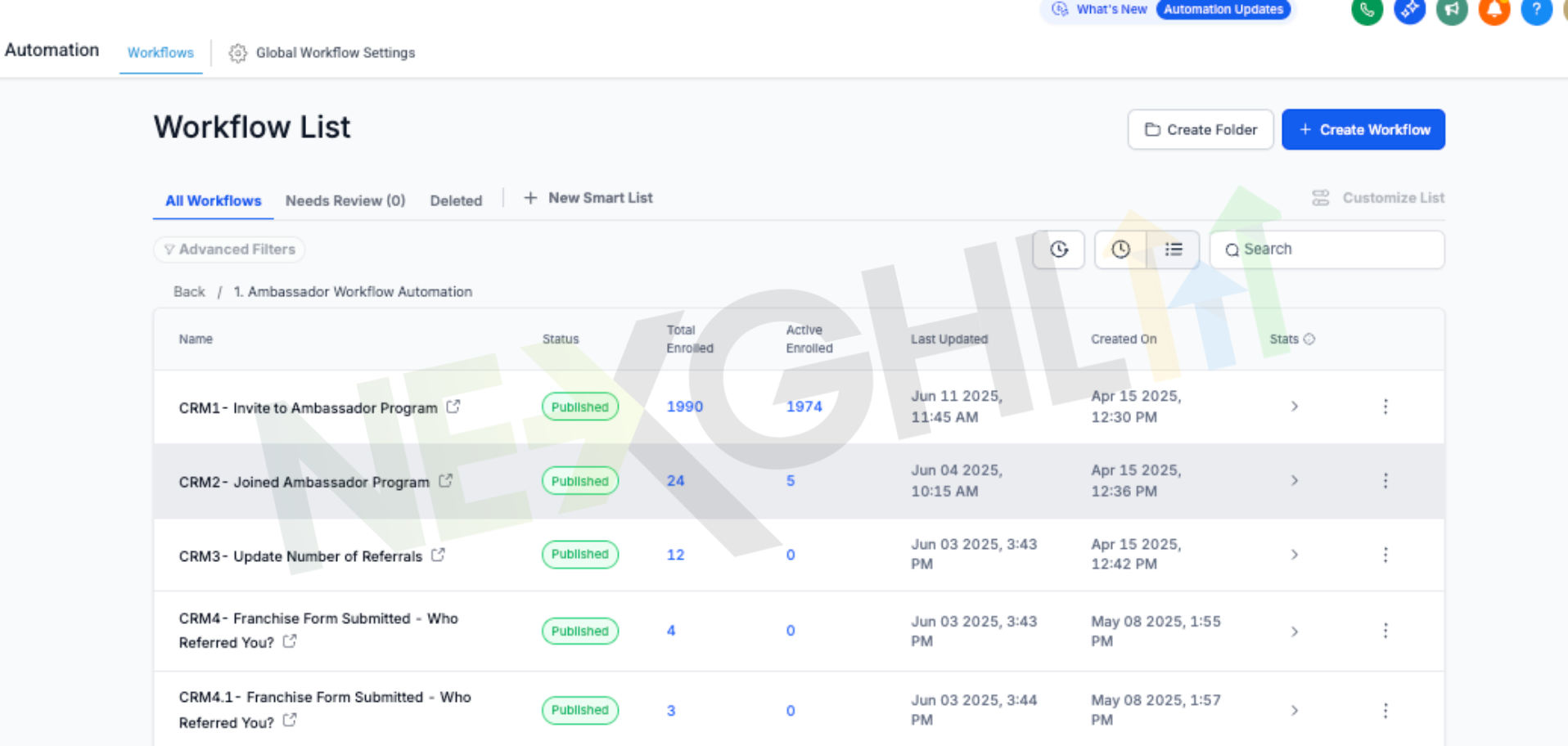Switch to the clock recent view toggle
Screen dimensions: 1568x746
1120,249
